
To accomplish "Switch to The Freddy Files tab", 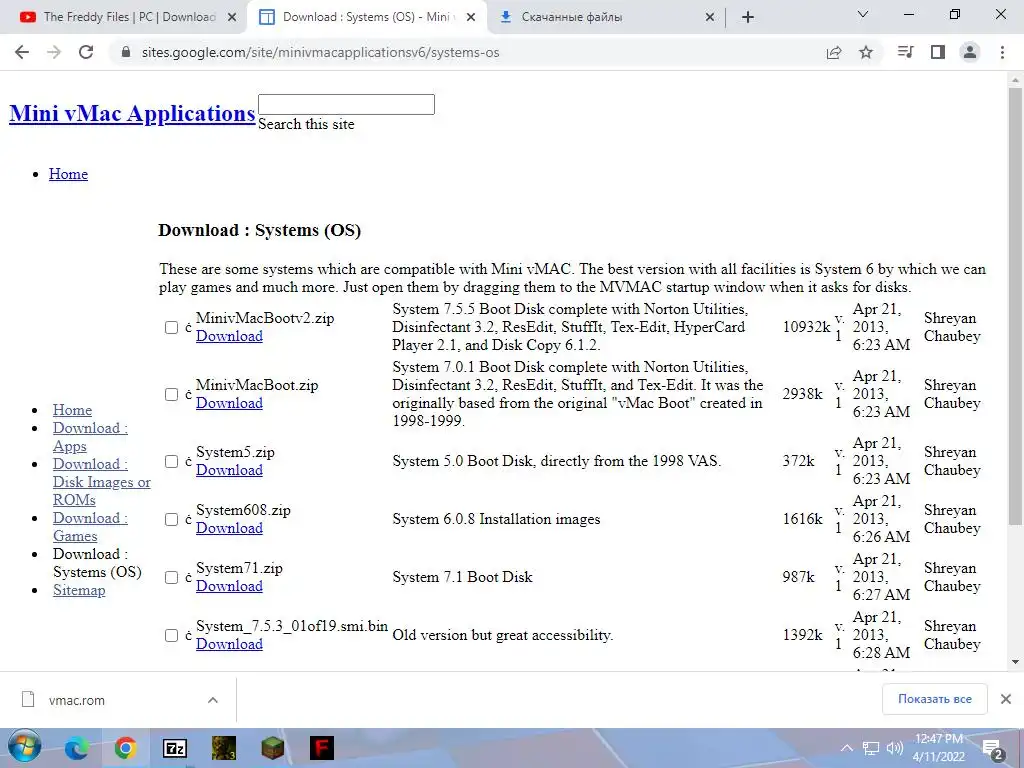I will (129, 17).
